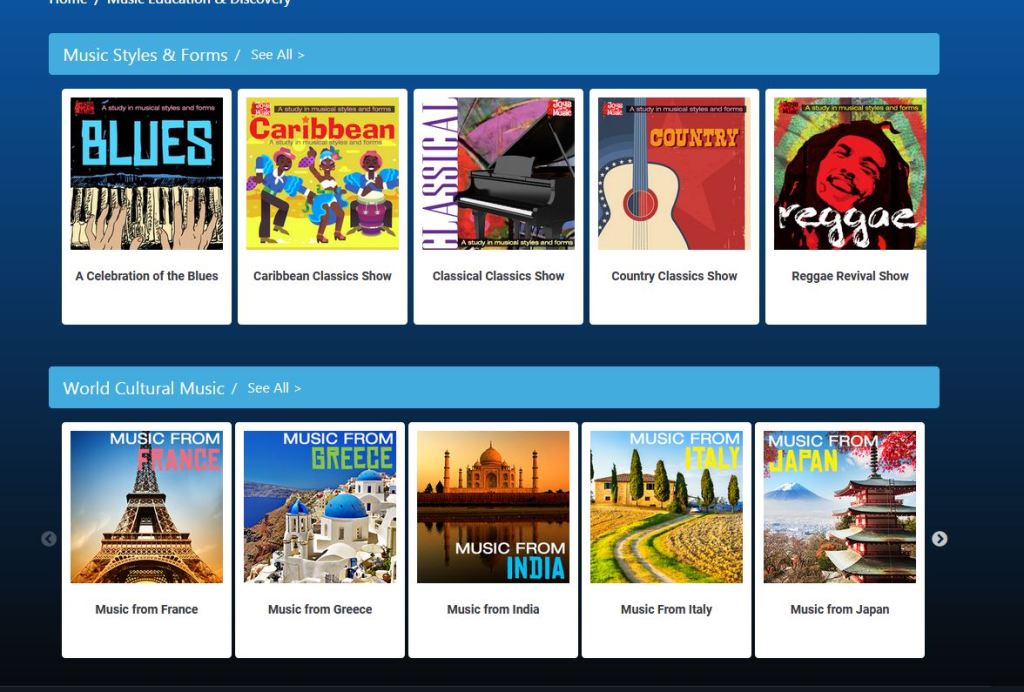Open the 'A Celebration of the Blues' title

coord(147,276)
